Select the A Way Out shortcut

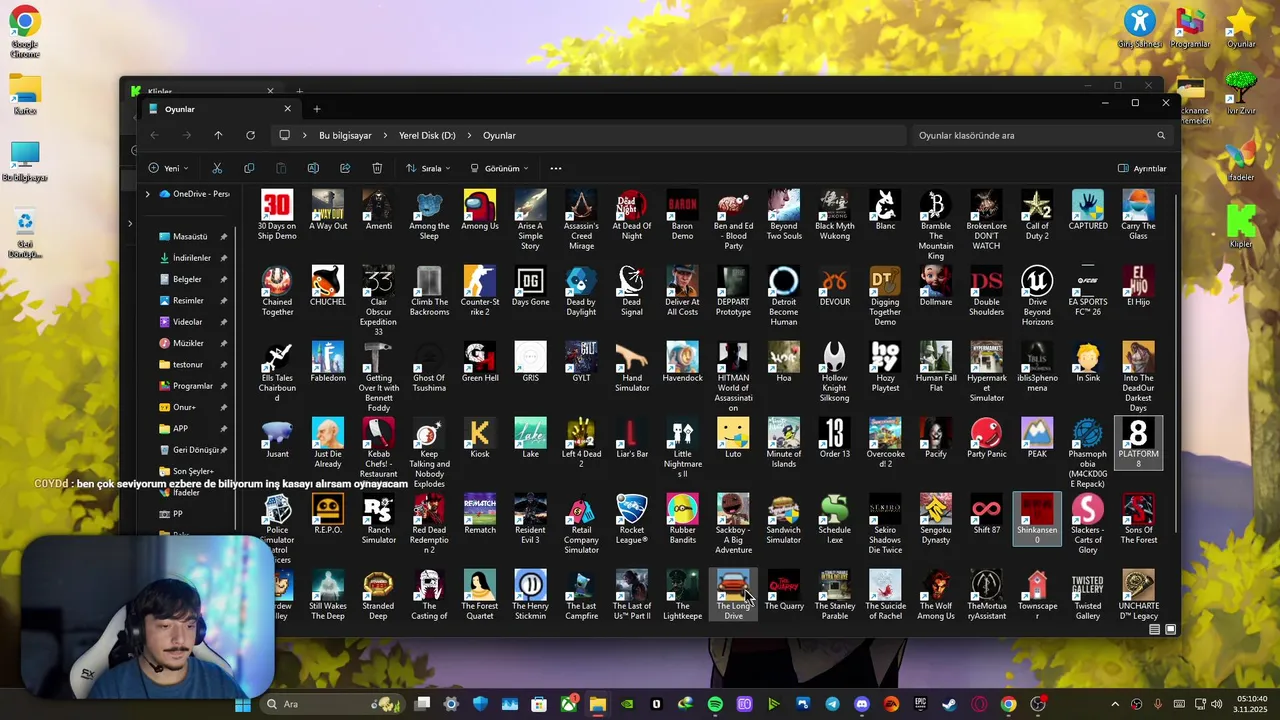pos(328,211)
